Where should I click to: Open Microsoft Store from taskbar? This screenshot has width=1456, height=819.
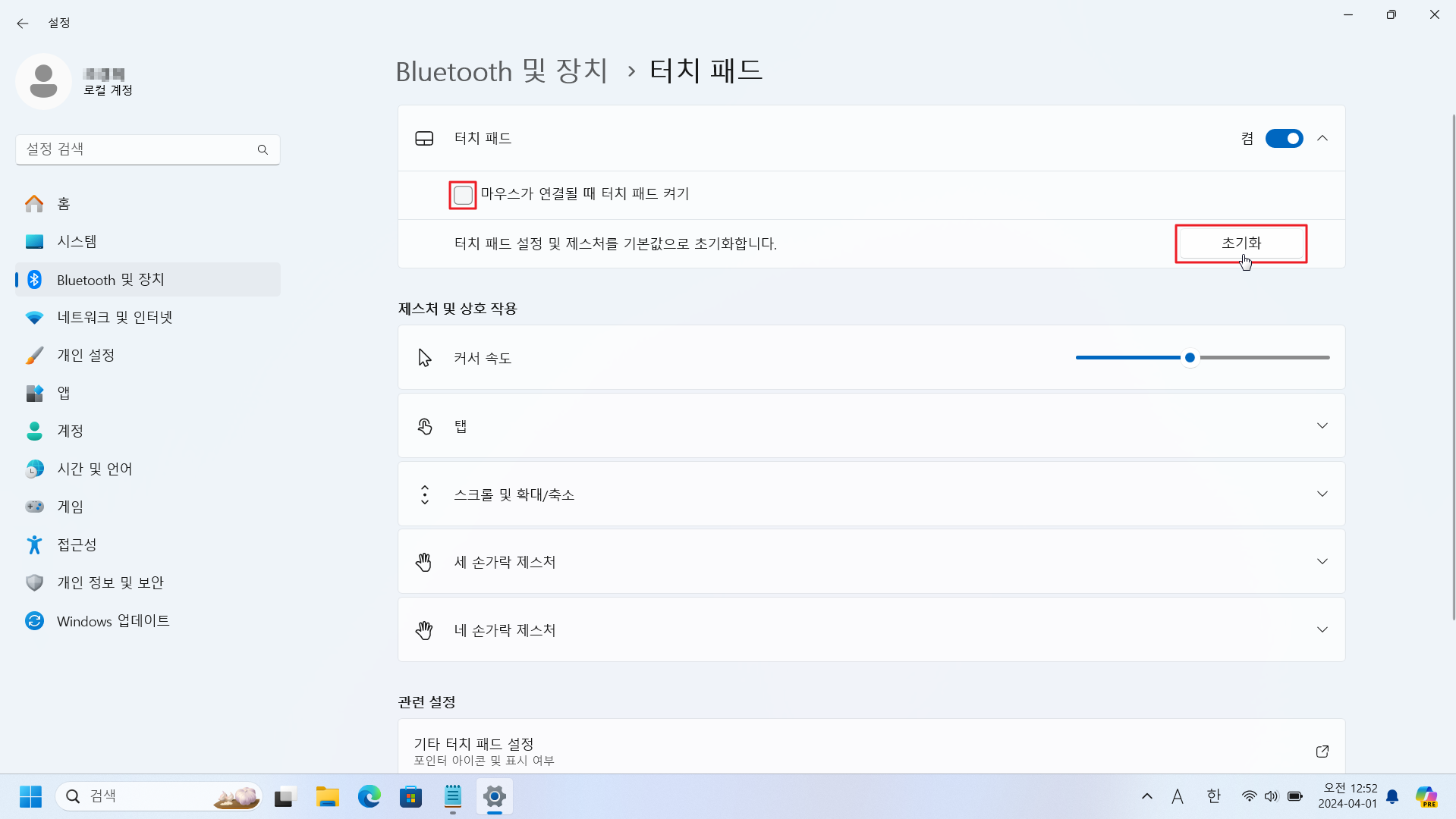[411, 796]
